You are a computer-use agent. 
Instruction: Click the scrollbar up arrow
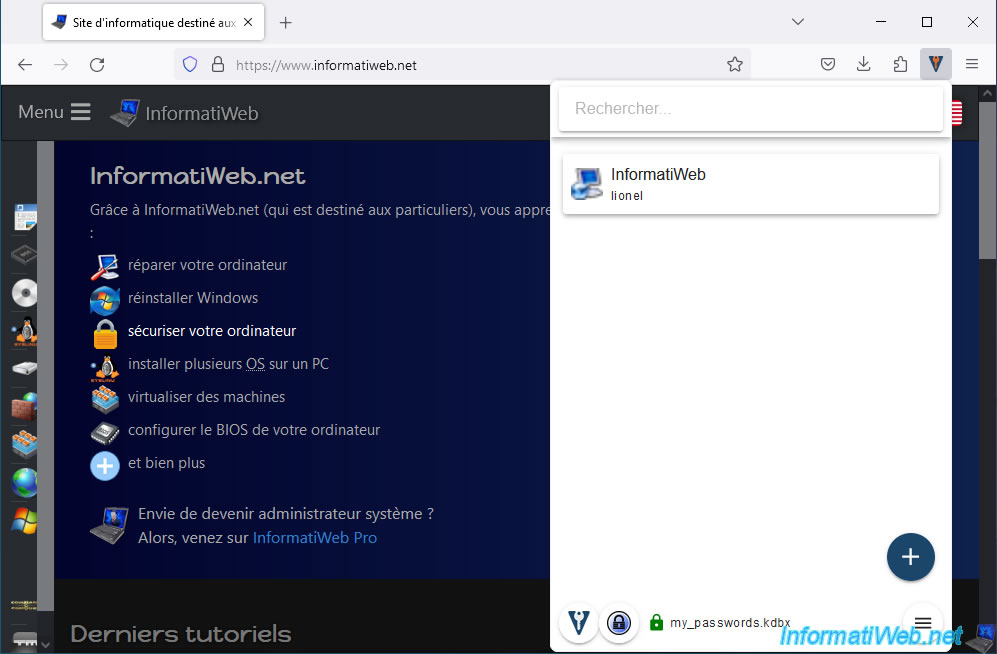[x=987, y=93]
